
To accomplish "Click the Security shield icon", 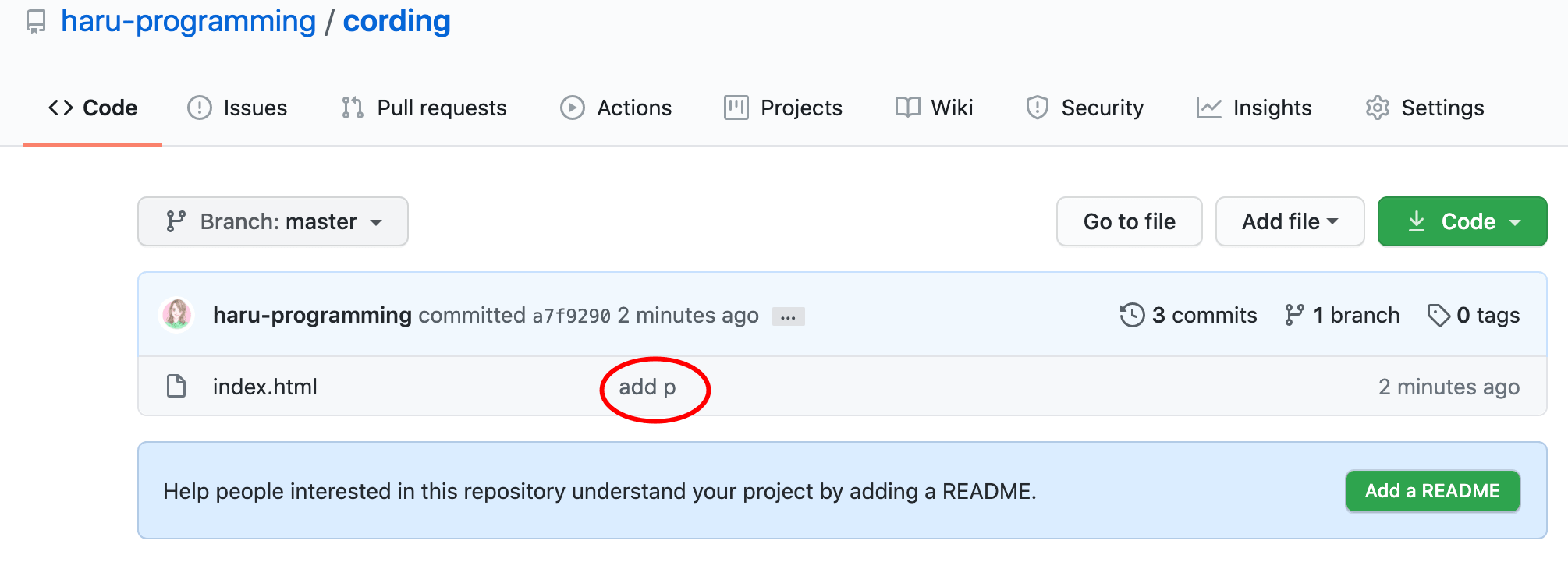I will click(1038, 108).
